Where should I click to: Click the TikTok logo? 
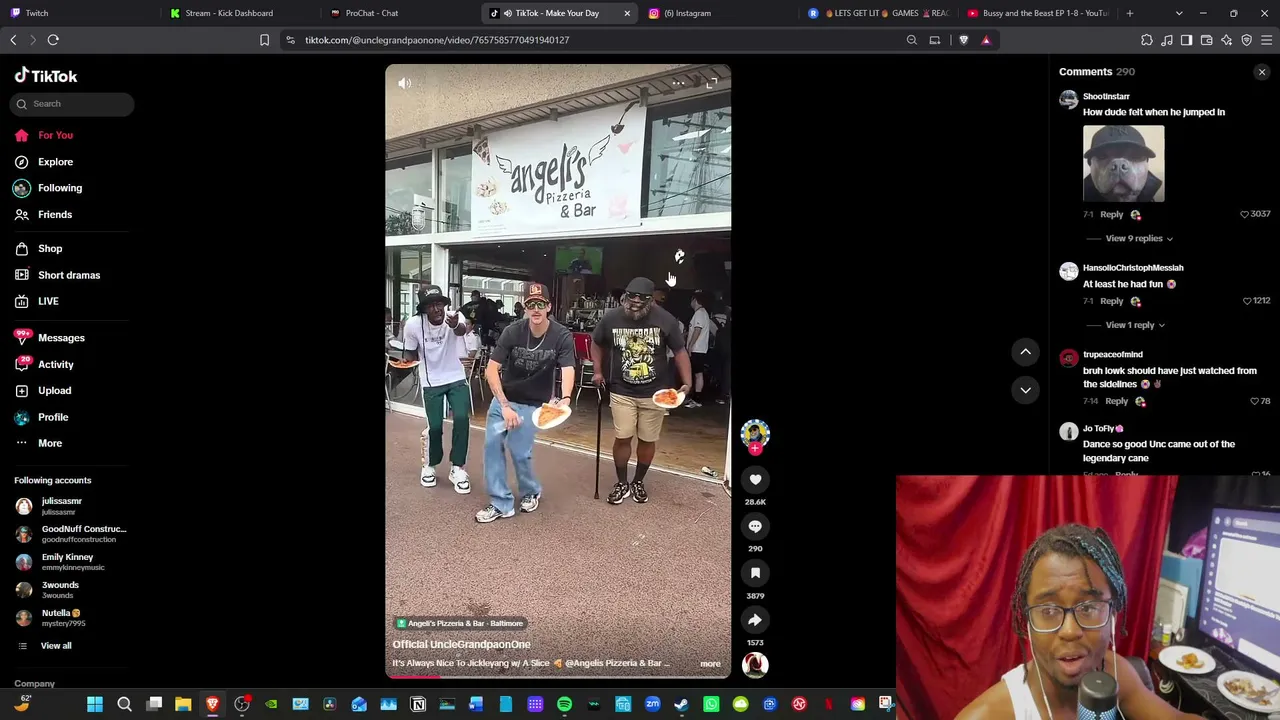tap(46, 76)
